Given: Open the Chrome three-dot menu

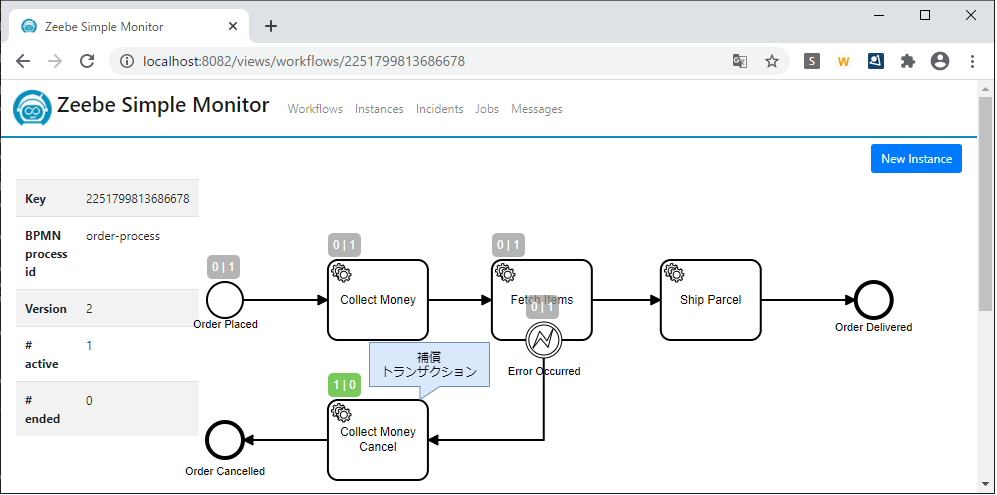Looking at the screenshot, I should [972, 61].
